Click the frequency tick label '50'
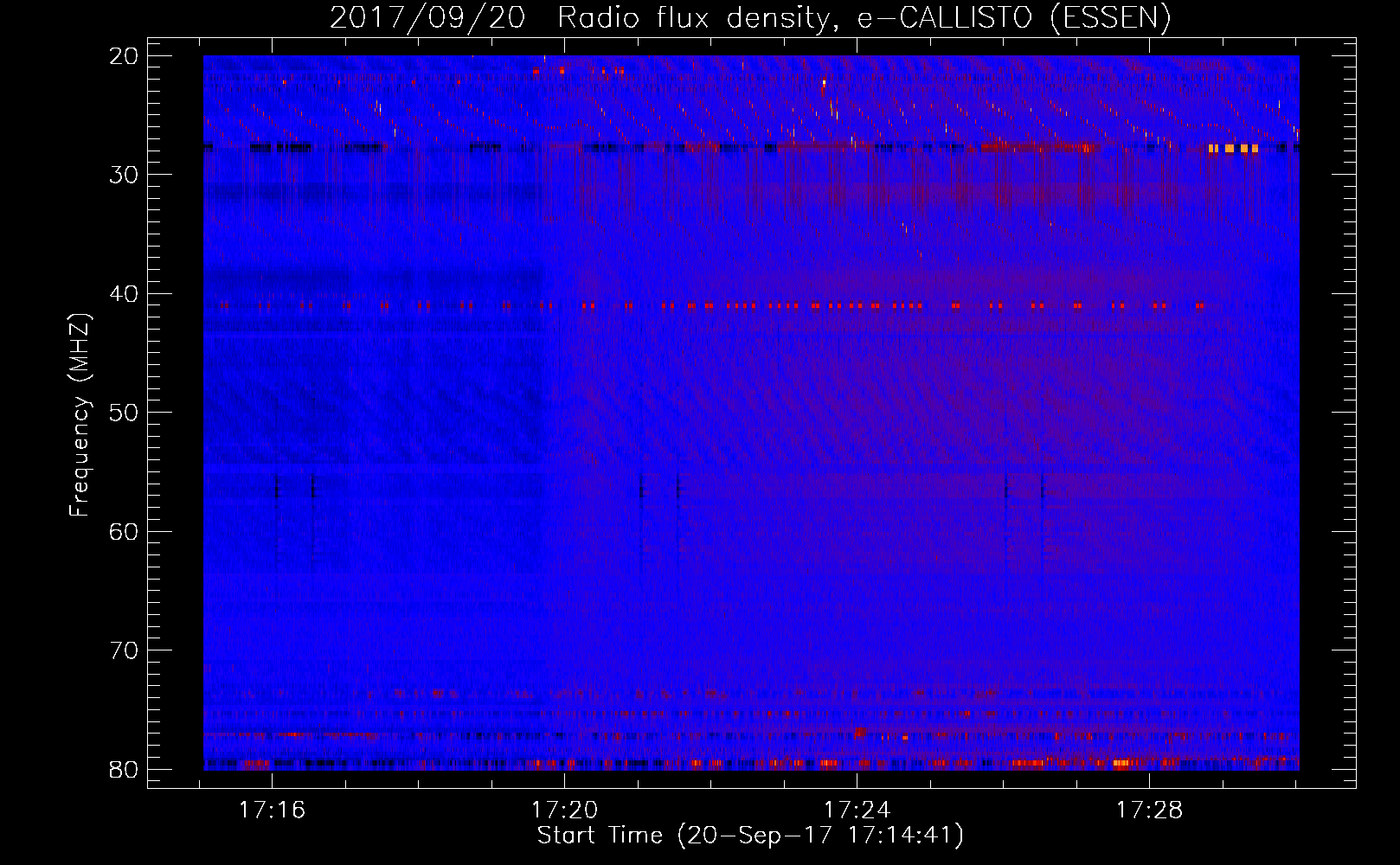This screenshot has height=865, width=1400. click(125, 413)
